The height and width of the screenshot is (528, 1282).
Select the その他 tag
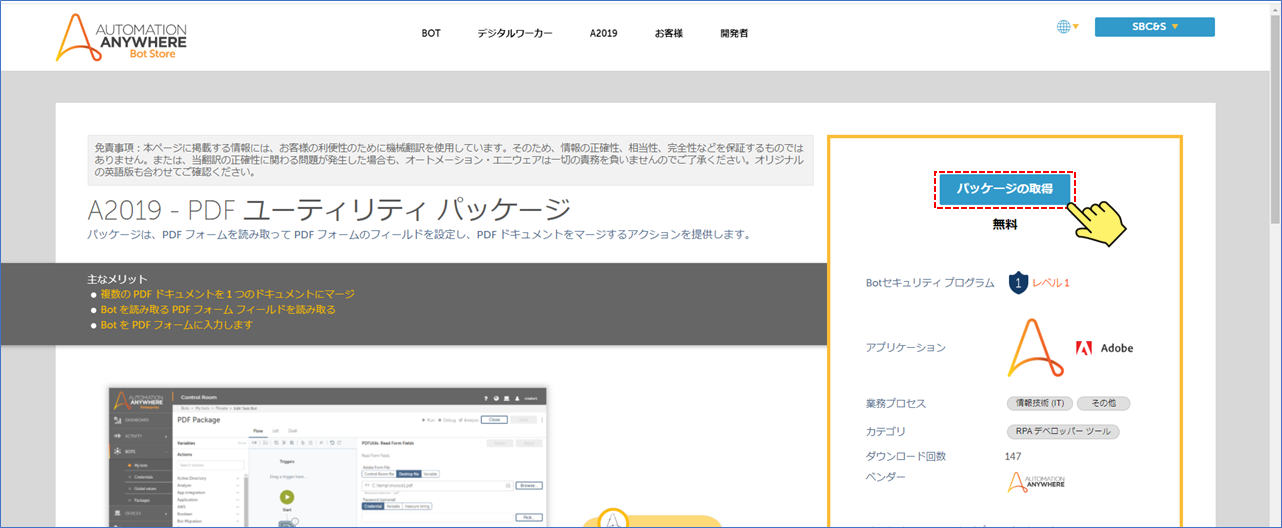(1103, 403)
